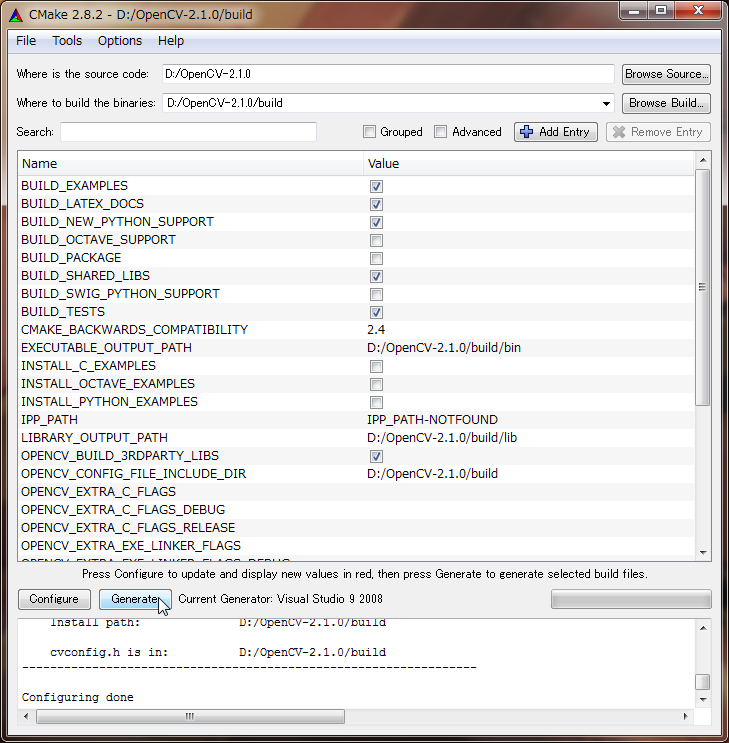Click the CMake logo icon in title bar
The image size is (729, 743).
16,15
